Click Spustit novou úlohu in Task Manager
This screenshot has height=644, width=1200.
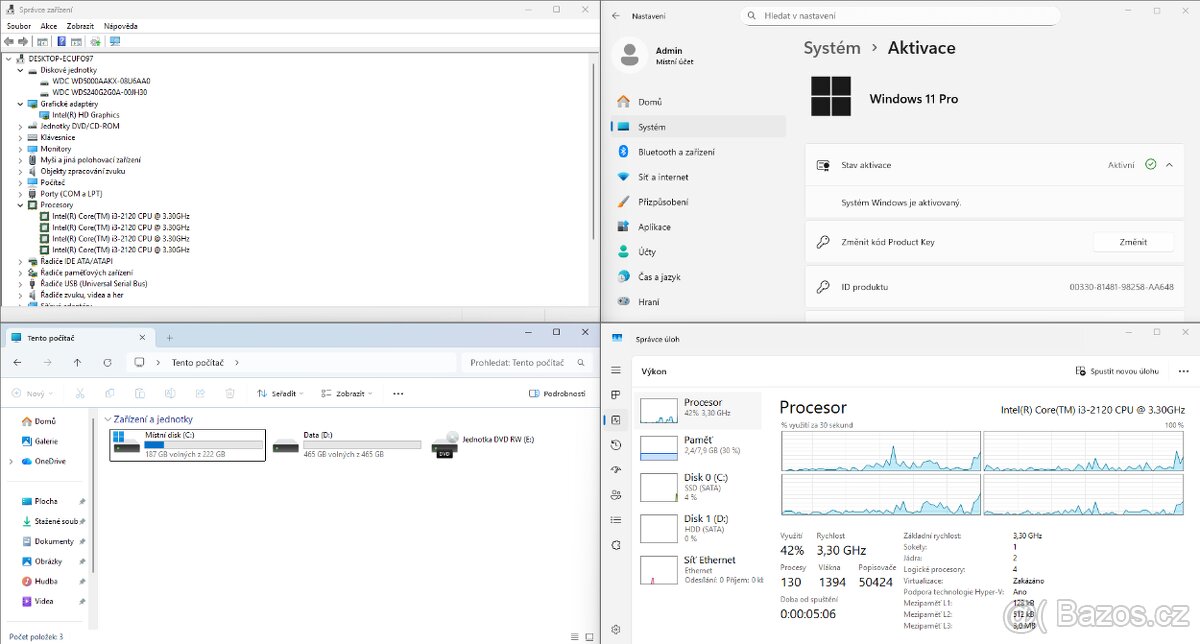click(1120, 371)
